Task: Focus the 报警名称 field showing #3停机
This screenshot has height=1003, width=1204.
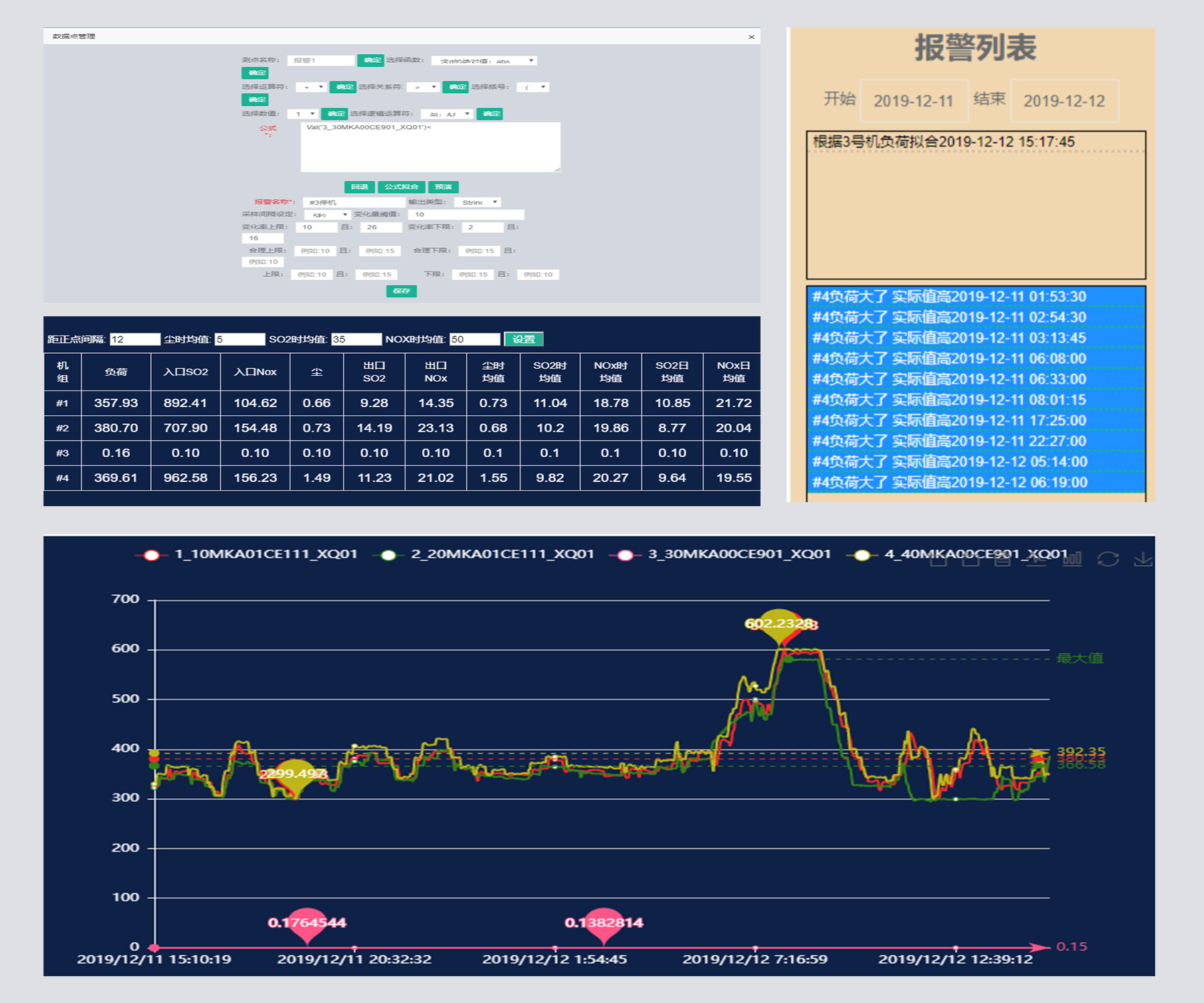Action: point(354,202)
